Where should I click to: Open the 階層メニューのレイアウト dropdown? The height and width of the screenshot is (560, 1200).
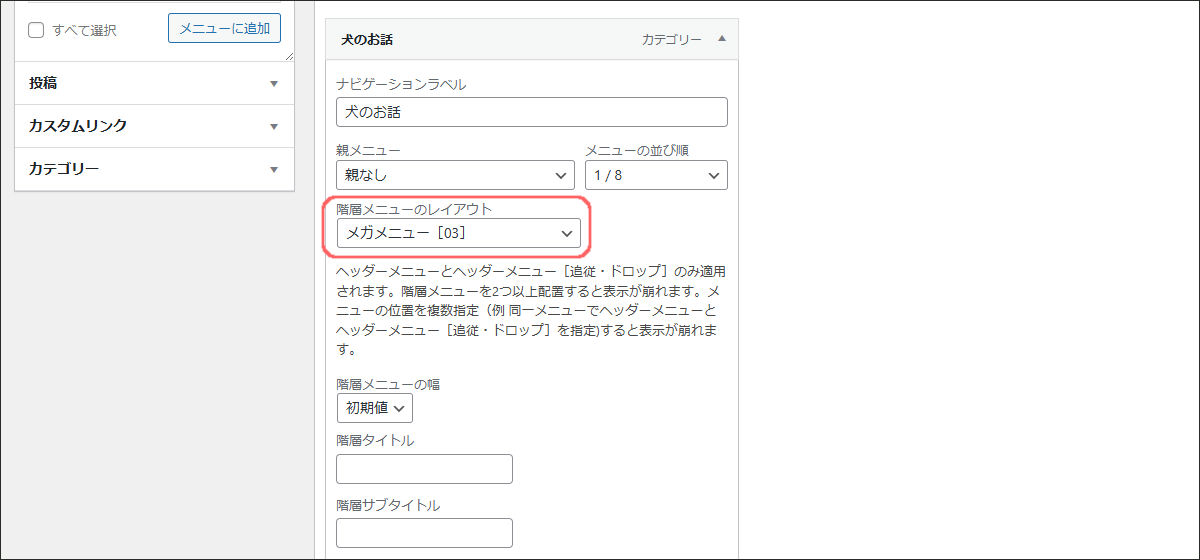[x=458, y=233]
